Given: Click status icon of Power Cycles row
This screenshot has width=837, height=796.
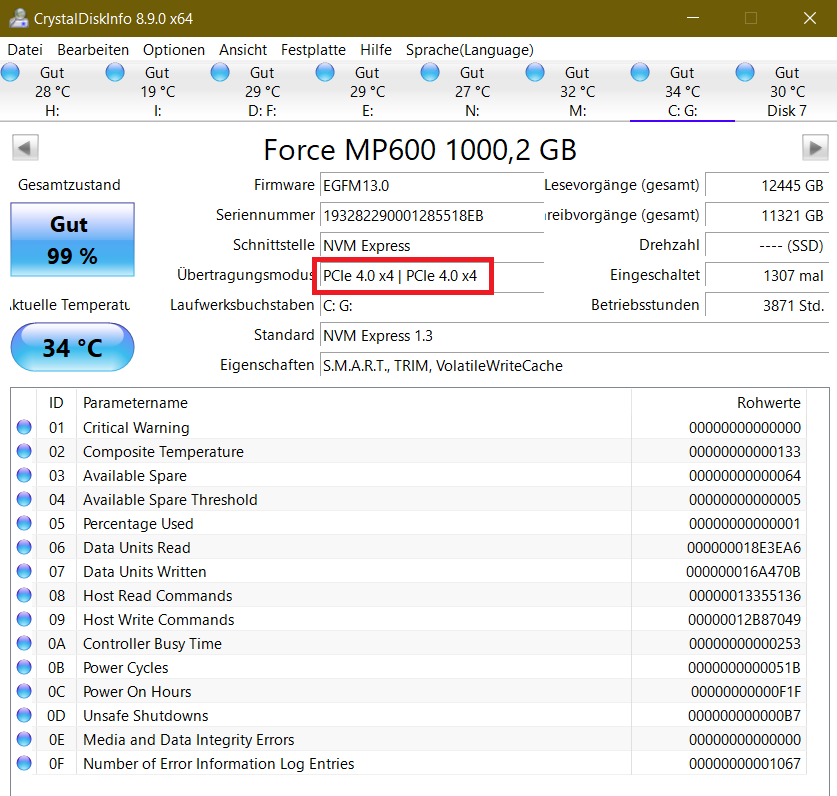Looking at the screenshot, I should click(24, 667).
